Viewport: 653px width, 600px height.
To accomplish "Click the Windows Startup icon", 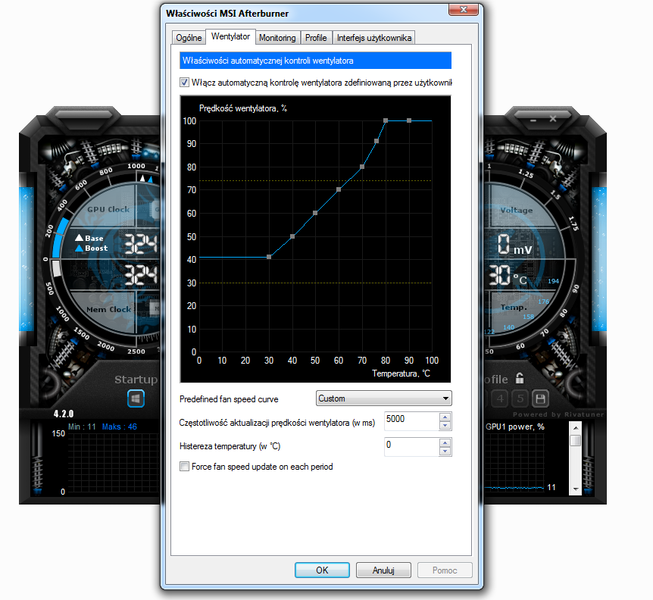I will 136,398.
